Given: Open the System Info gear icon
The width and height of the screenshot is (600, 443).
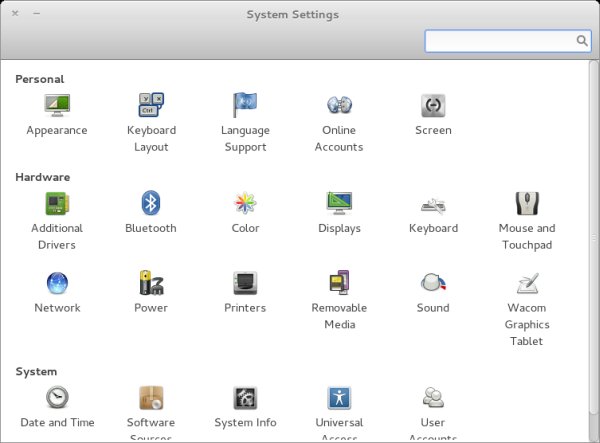Looking at the screenshot, I should [245, 398].
